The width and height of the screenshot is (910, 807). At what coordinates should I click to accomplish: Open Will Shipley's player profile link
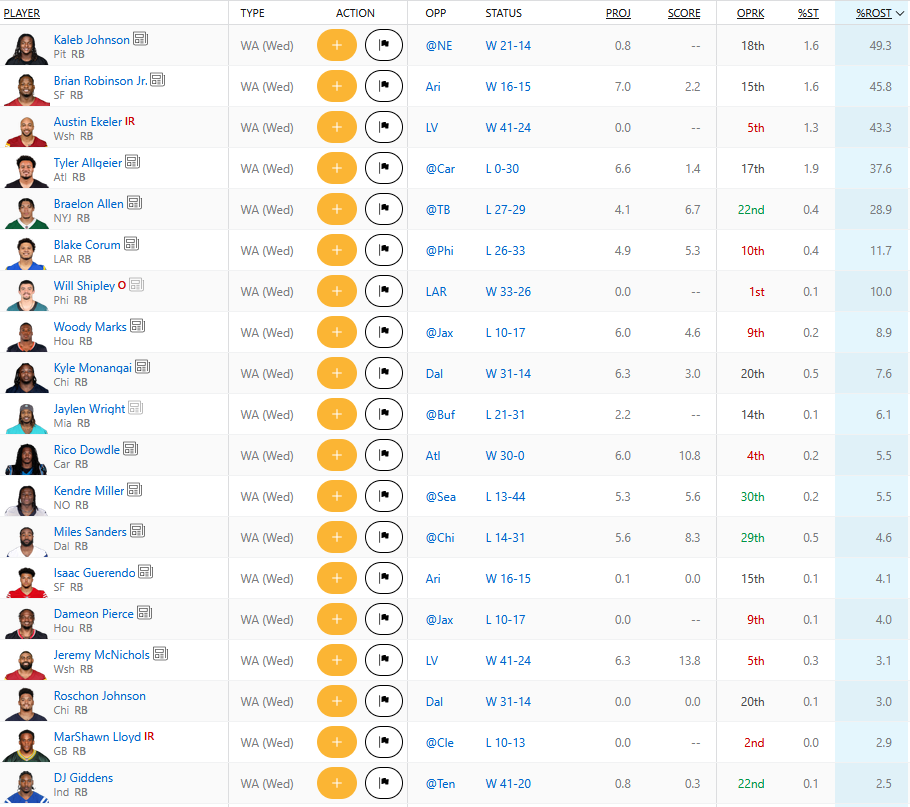click(84, 286)
